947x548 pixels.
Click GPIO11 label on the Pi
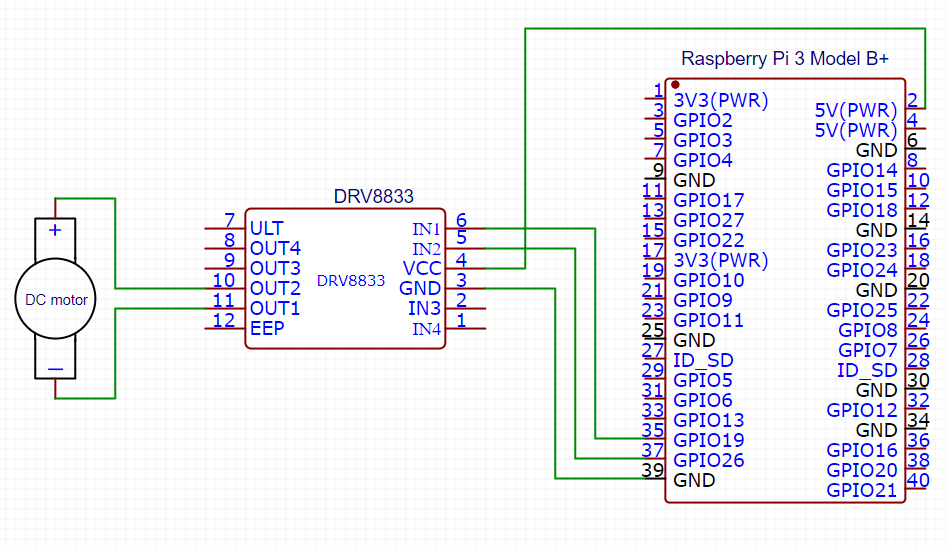pos(708,320)
